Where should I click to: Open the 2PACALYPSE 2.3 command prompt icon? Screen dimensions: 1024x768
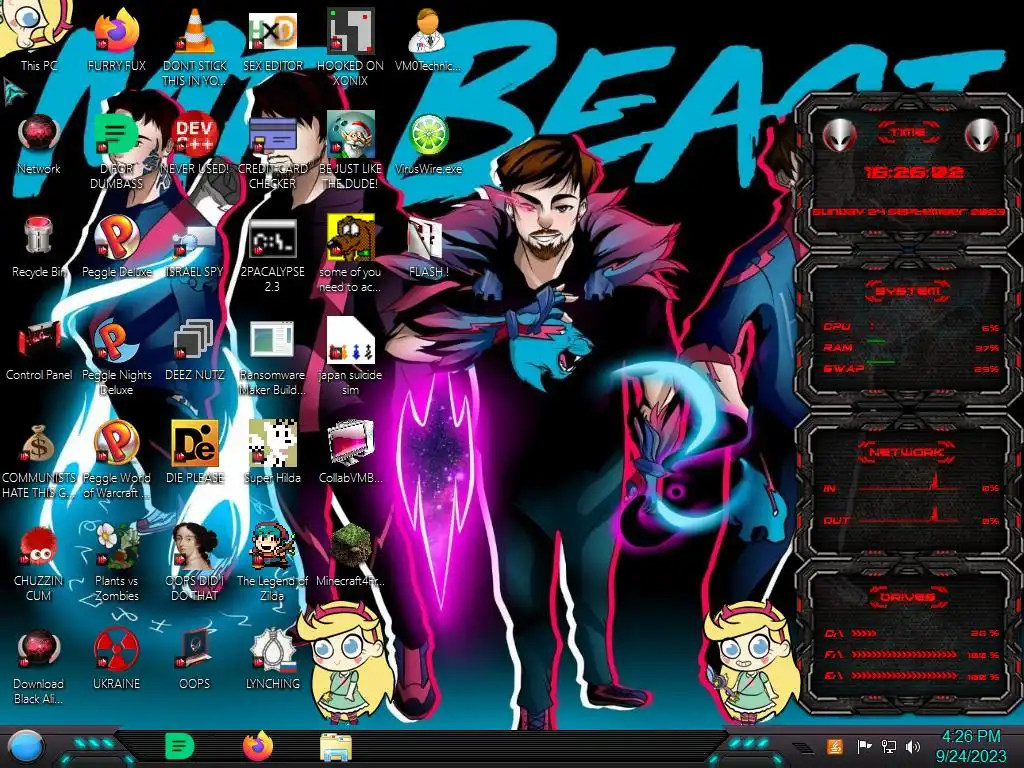[x=272, y=237]
